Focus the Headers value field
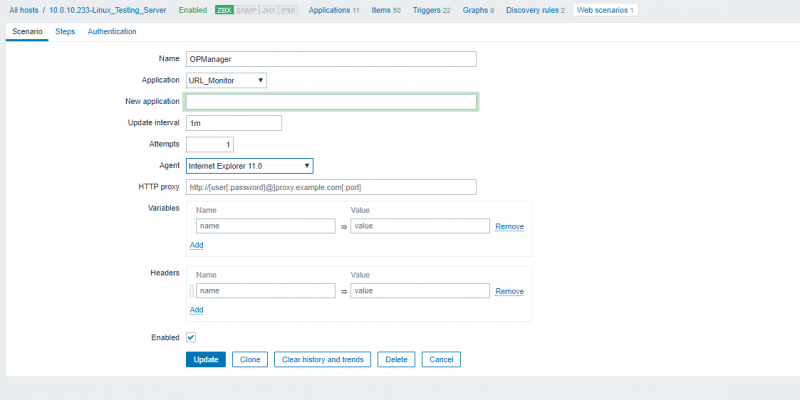800x400 pixels. click(x=420, y=291)
